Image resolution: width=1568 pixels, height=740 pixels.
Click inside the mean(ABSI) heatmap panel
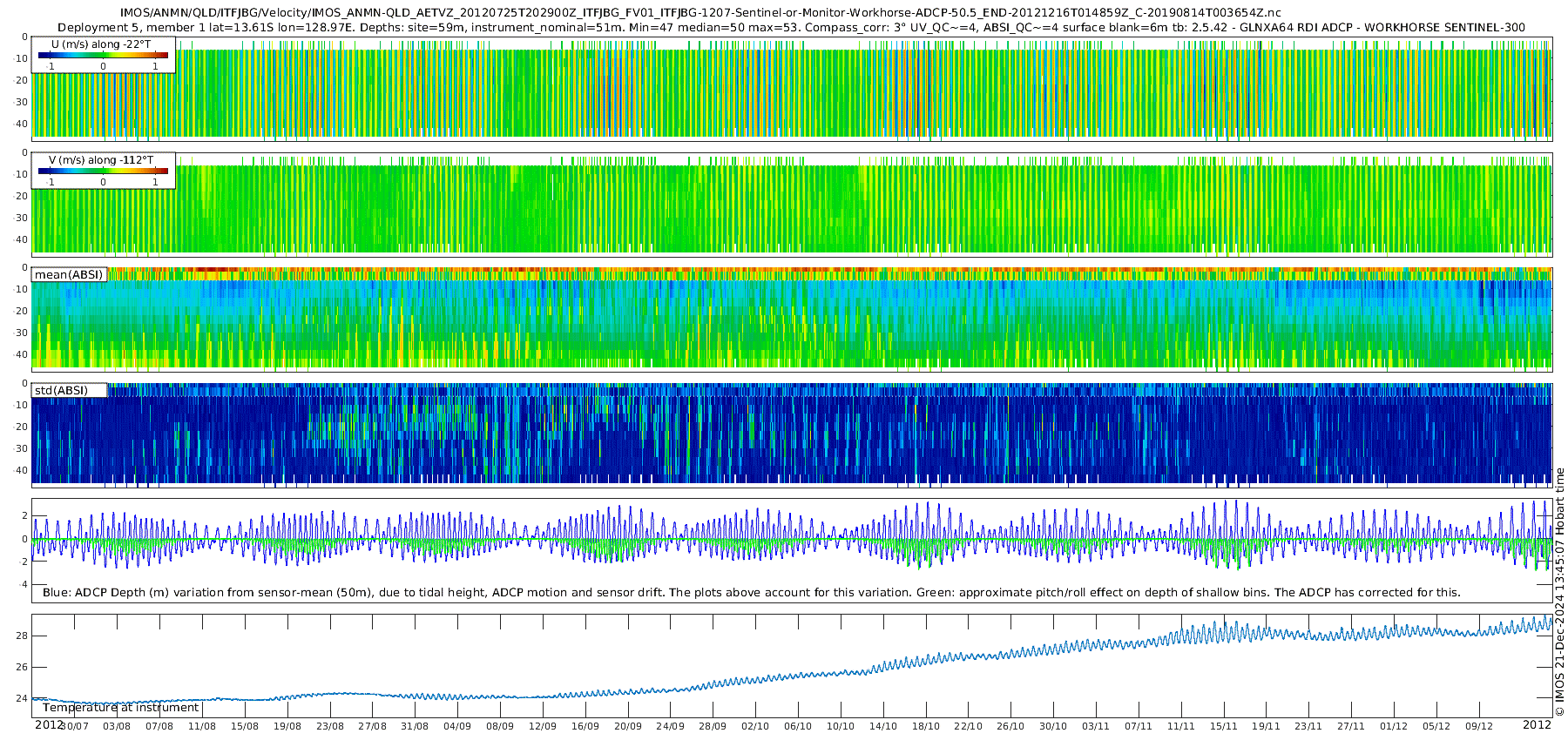(x=792, y=319)
